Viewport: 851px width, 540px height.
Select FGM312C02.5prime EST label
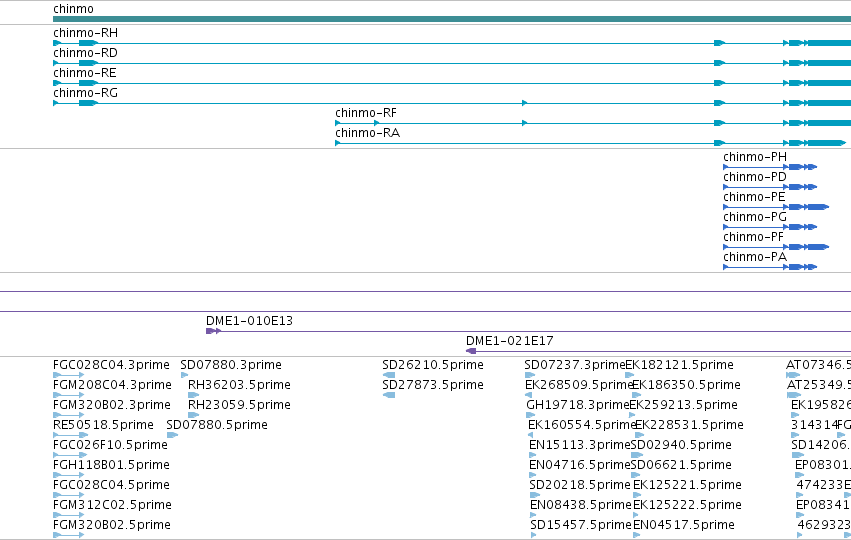[x=112, y=505]
